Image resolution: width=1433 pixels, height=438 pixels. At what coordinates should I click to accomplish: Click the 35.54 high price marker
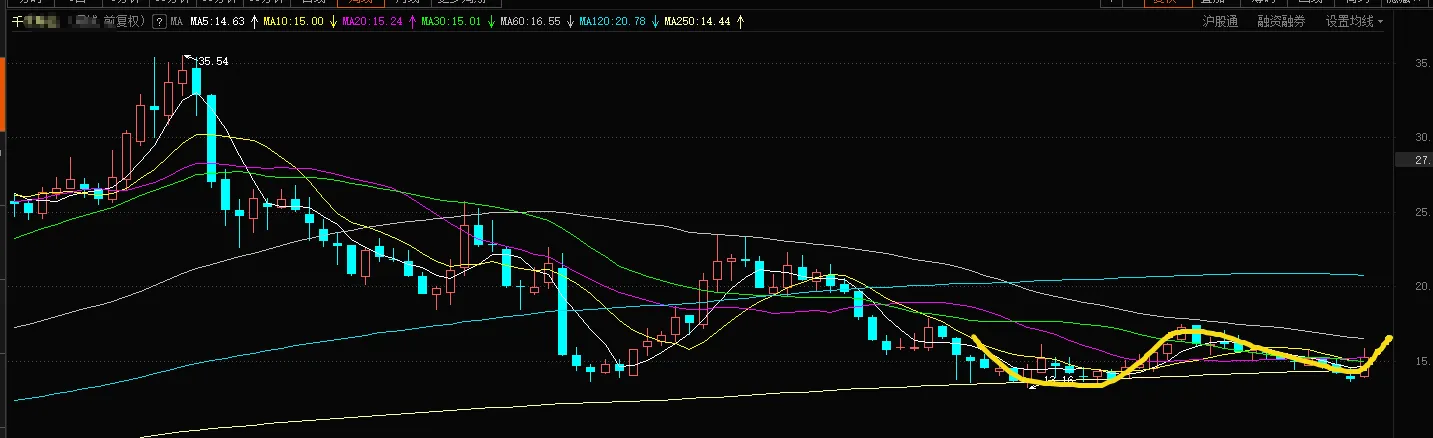(214, 61)
